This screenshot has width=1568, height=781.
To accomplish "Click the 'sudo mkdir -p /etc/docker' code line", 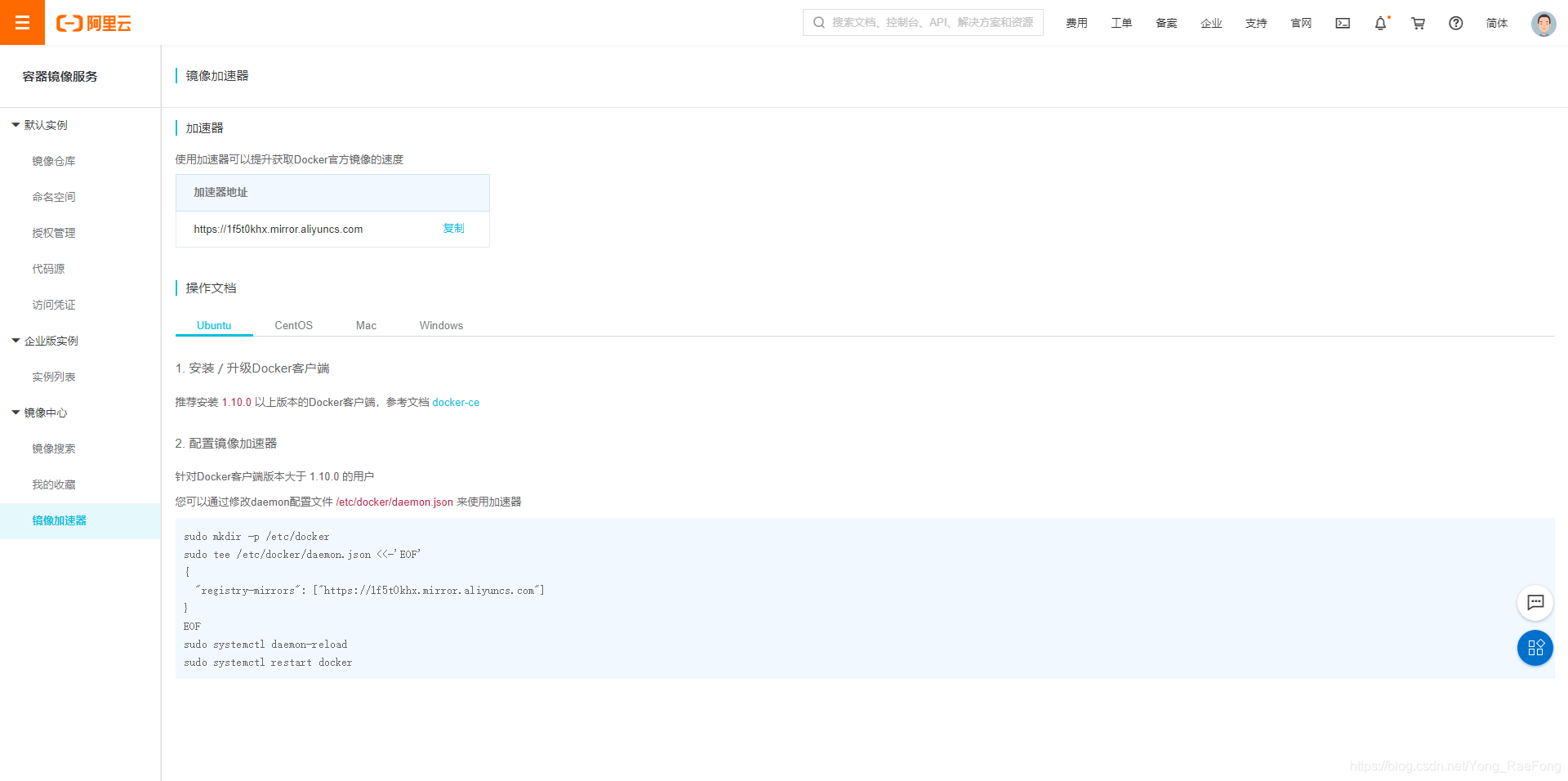I will 256,537.
